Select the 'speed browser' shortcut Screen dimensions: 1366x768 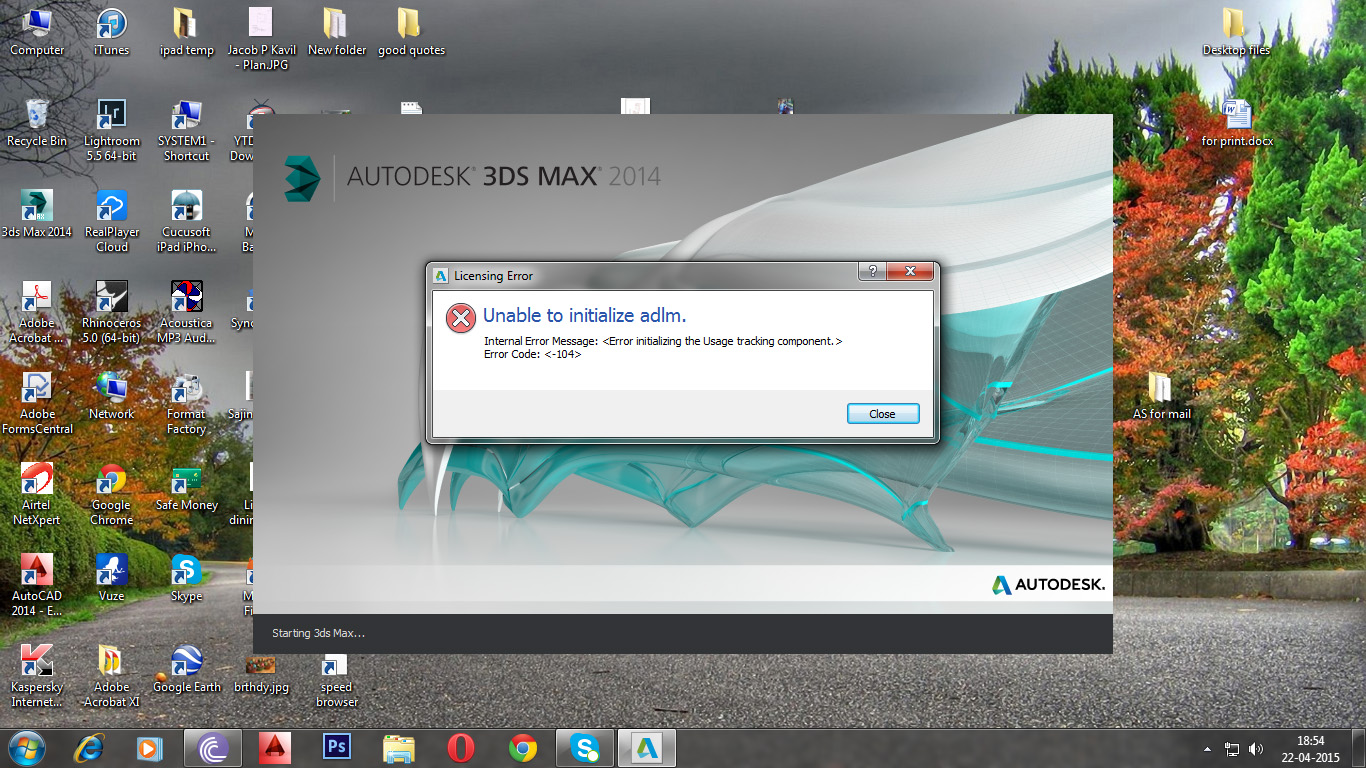coord(336,678)
